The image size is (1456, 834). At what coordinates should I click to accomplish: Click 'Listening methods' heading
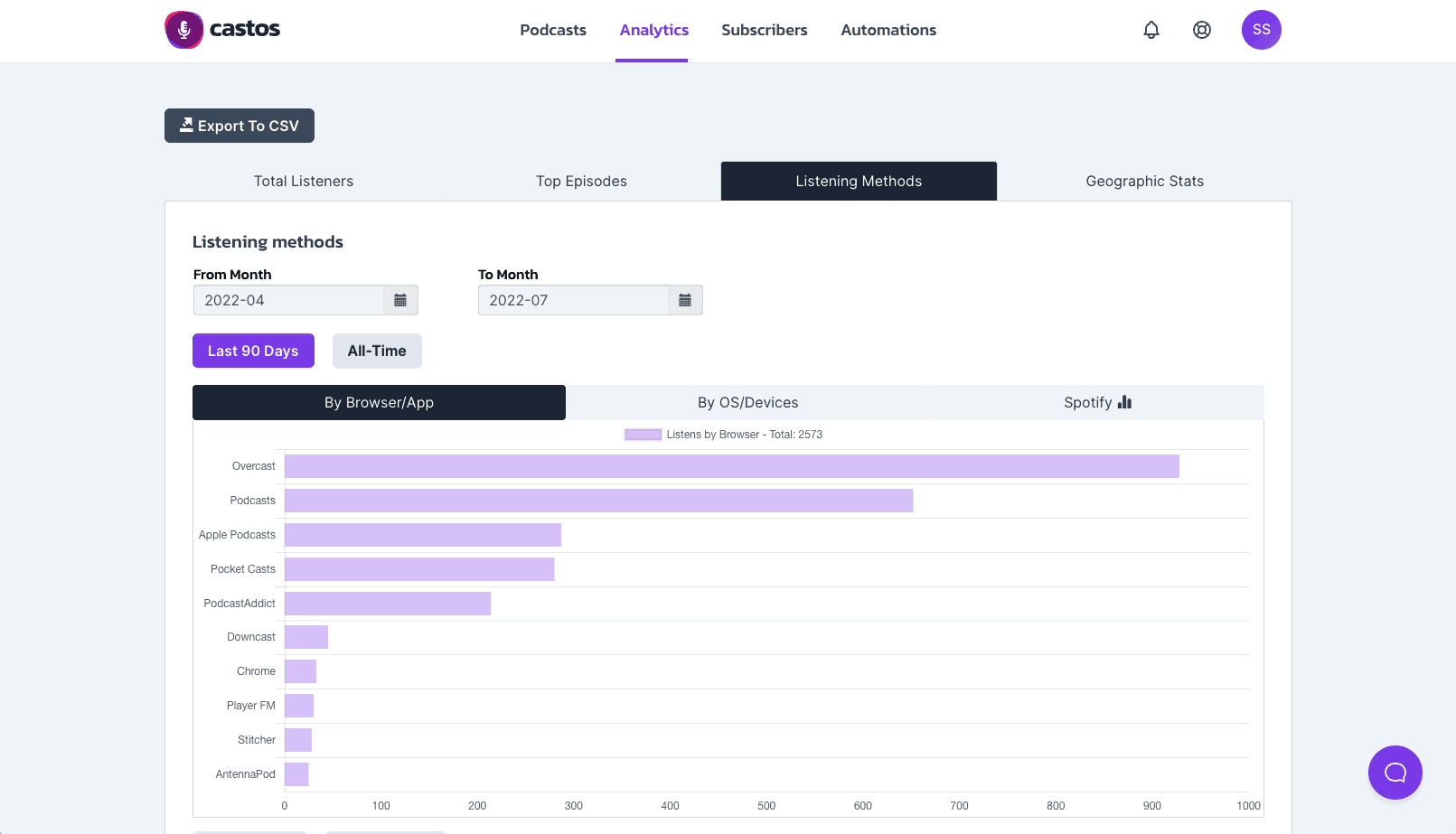268,242
